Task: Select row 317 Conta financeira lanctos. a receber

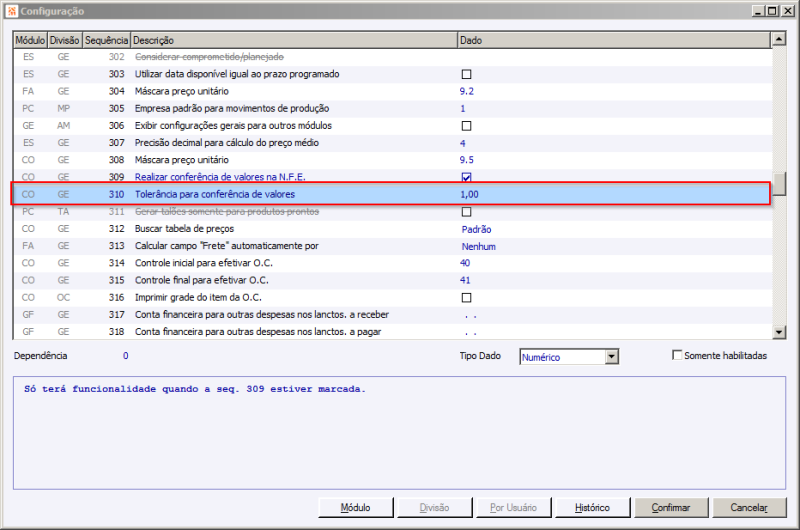Action: click(x=392, y=315)
